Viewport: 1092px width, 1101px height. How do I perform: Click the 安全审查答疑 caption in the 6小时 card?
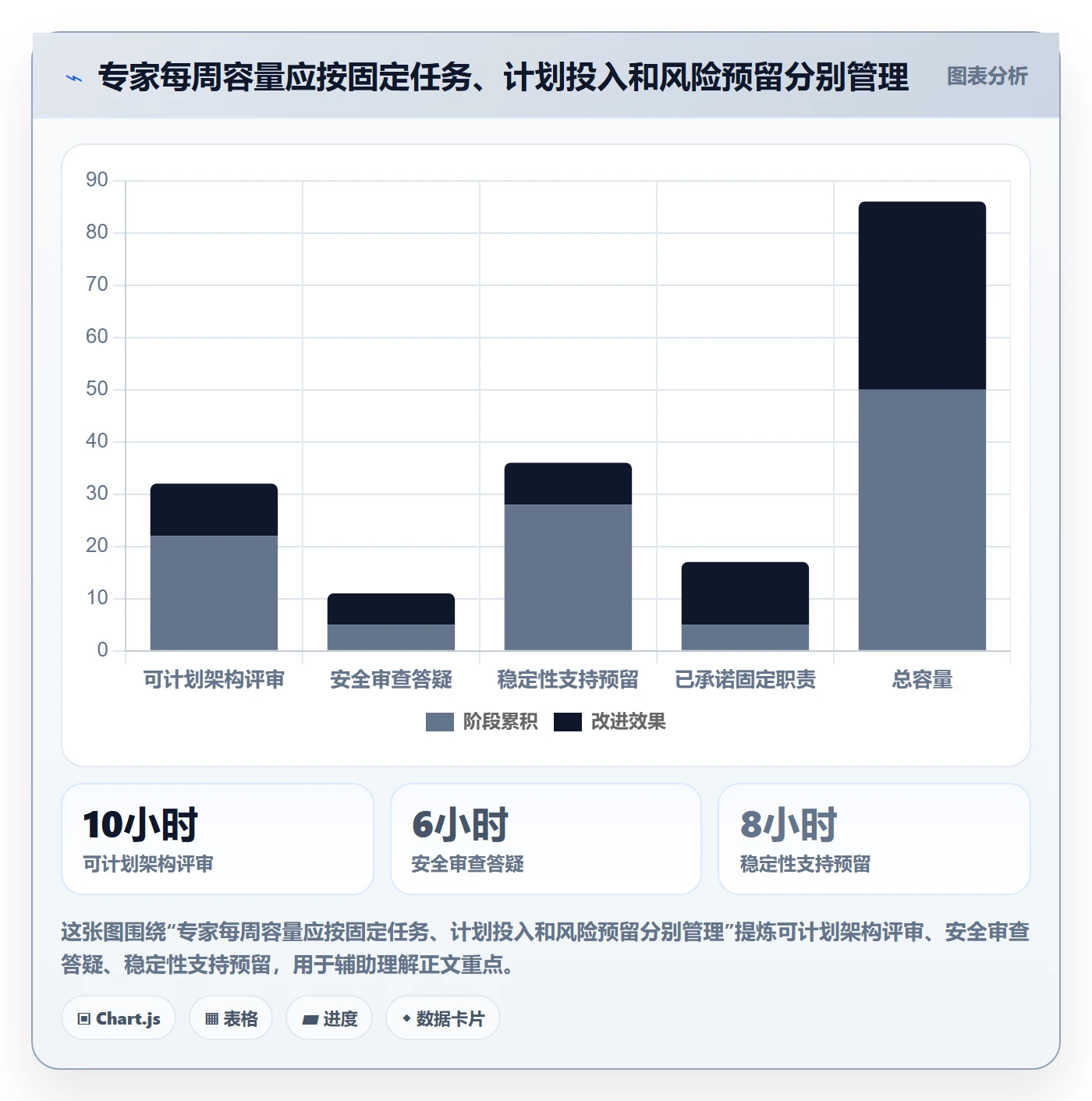coord(467,864)
